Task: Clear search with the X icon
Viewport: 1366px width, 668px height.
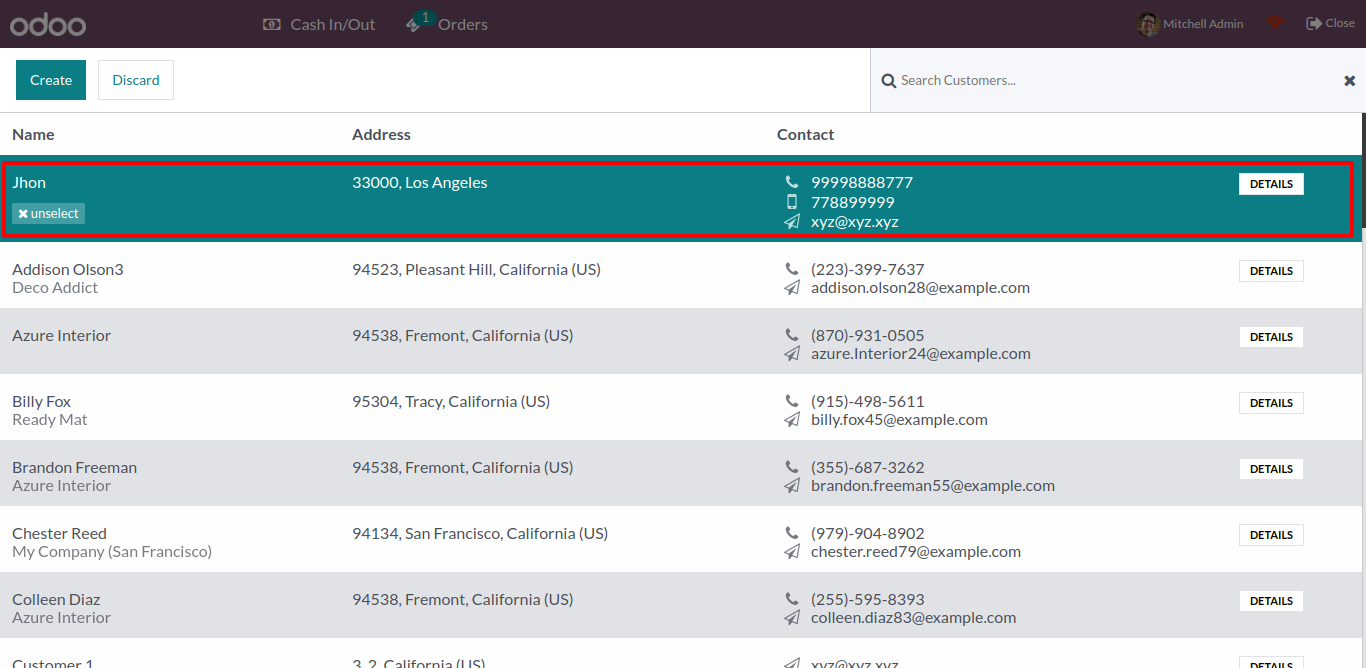Action: pyautogui.click(x=1349, y=81)
